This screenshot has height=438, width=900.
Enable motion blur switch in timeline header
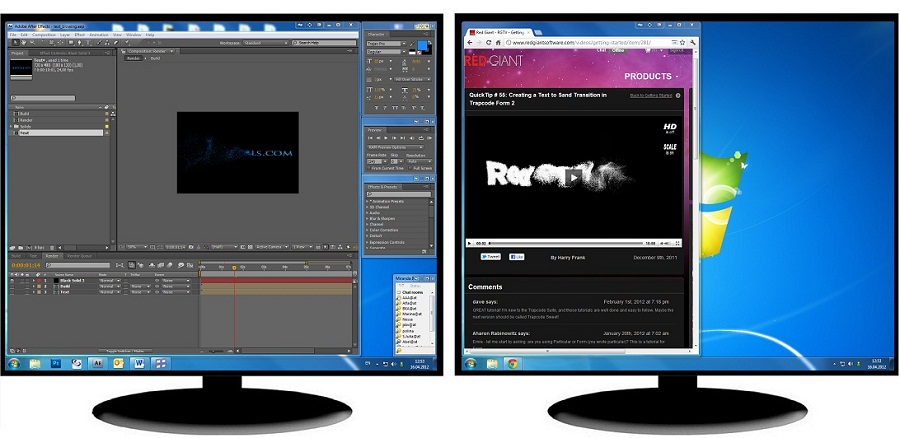pos(170,265)
